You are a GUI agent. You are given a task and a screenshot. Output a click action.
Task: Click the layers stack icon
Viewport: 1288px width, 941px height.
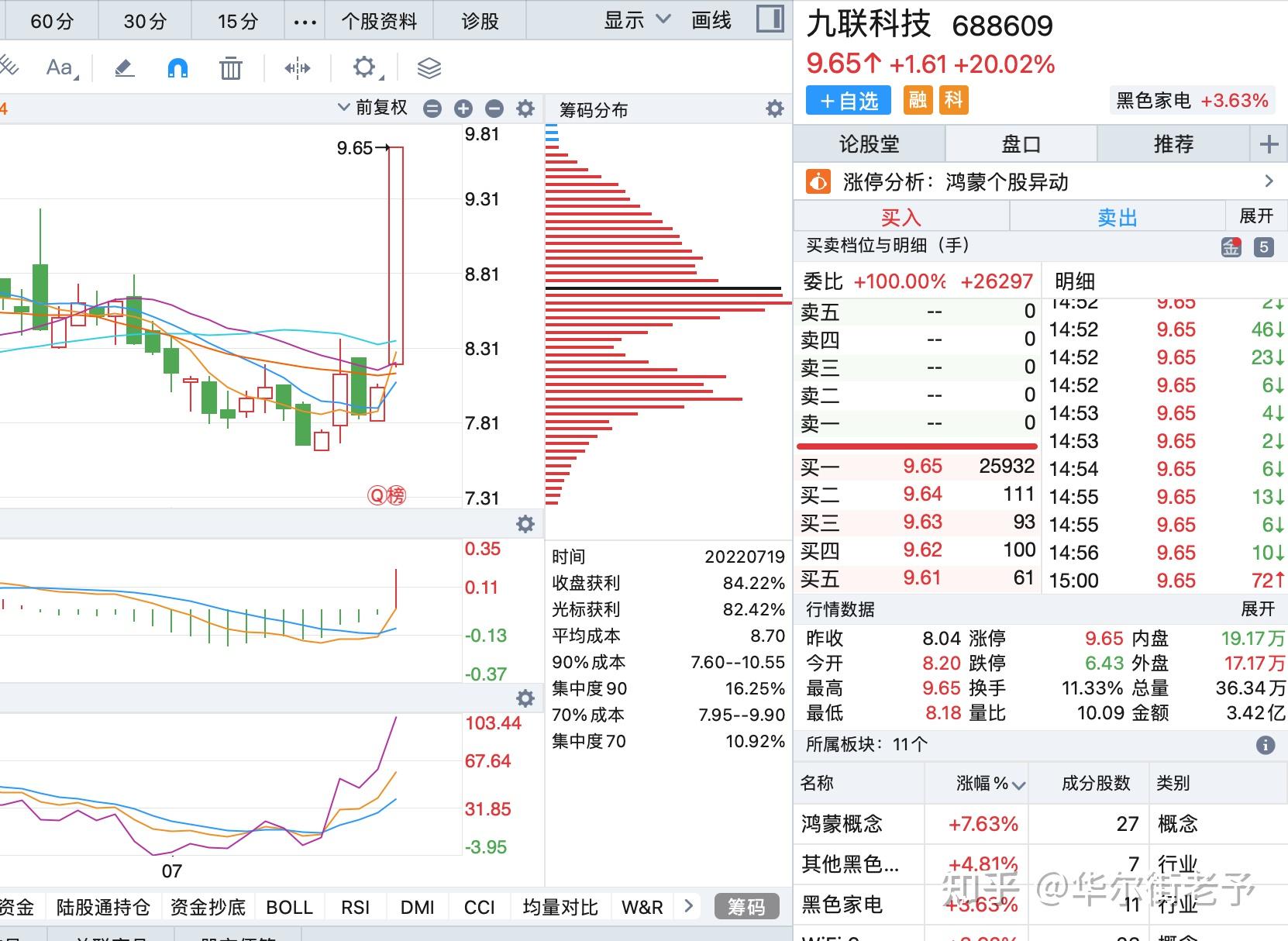pos(429,68)
